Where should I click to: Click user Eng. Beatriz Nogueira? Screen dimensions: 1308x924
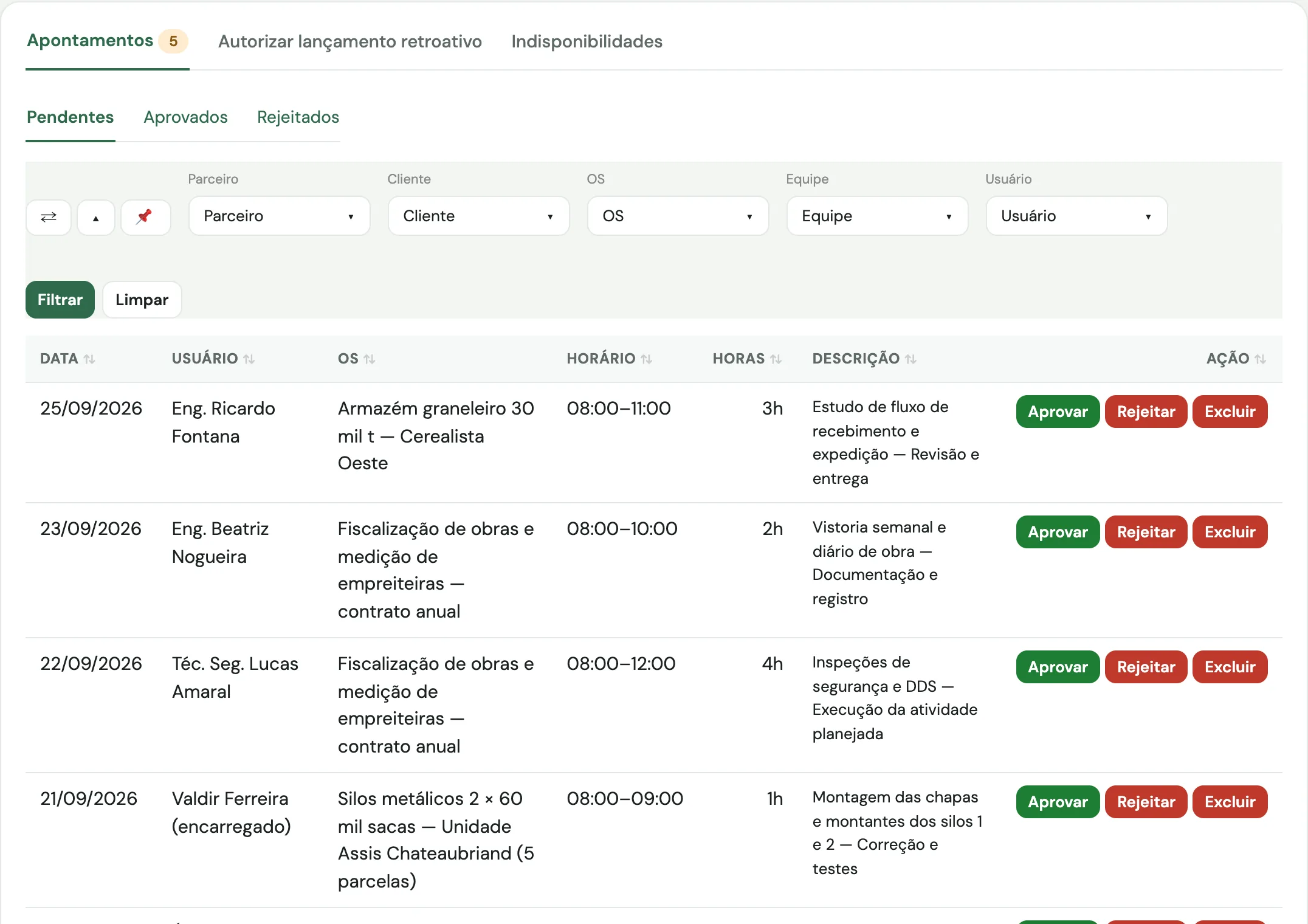221,543
